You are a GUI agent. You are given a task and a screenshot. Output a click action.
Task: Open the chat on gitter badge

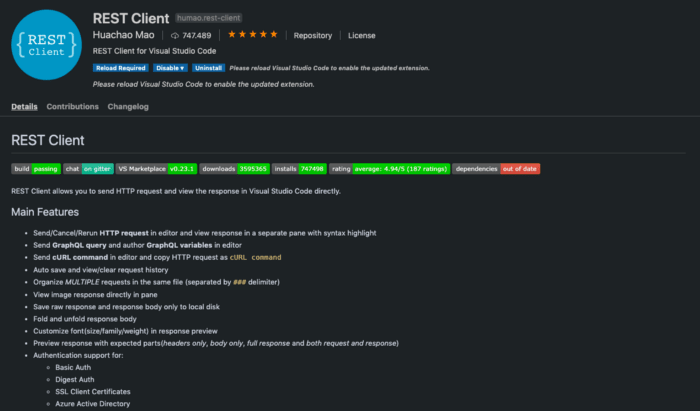tap(88, 169)
